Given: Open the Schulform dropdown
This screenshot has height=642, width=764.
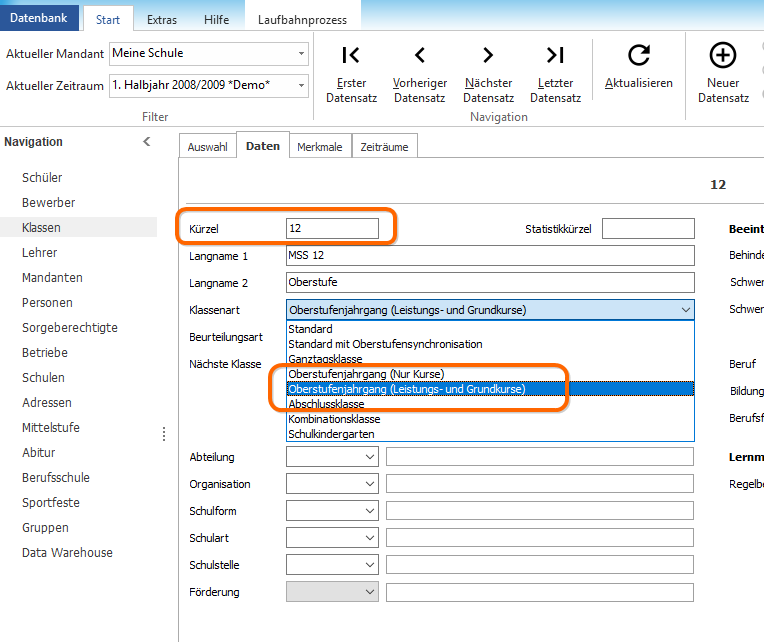Looking at the screenshot, I should 370,511.
